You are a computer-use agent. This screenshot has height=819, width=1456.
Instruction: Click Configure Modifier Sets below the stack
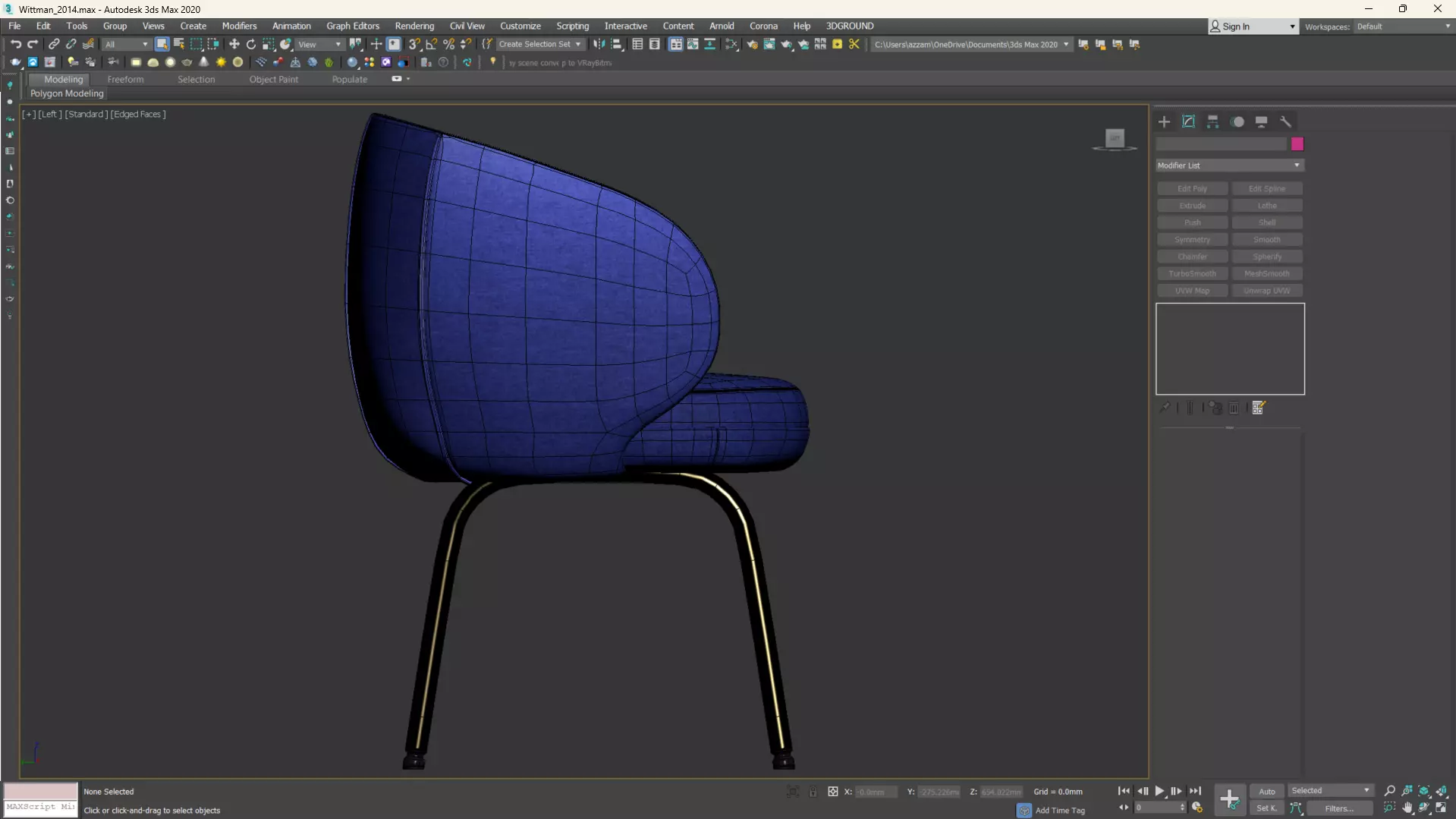click(x=1258, y=408)
